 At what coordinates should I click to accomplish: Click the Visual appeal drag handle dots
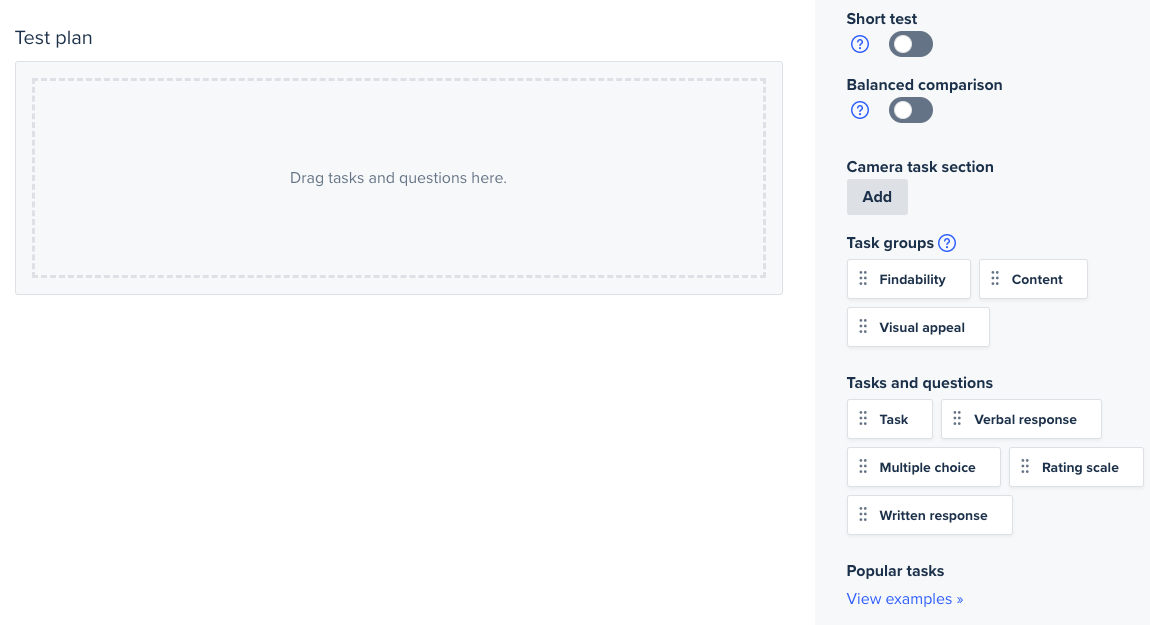click(863, 327)
